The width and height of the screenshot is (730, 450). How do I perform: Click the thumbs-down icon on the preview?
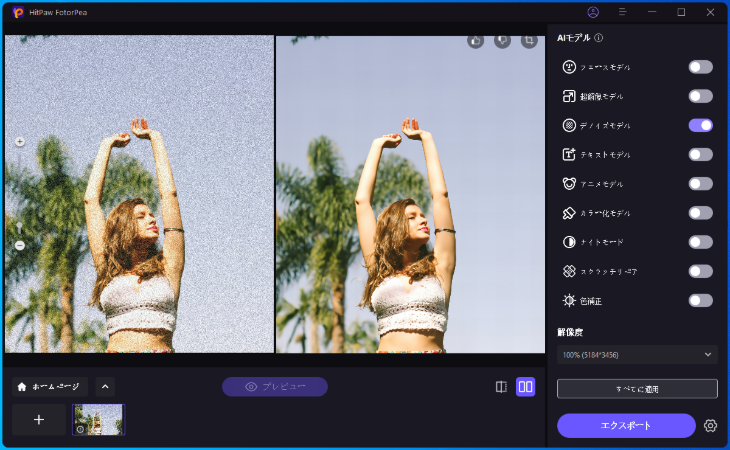(x=502, y=42)
